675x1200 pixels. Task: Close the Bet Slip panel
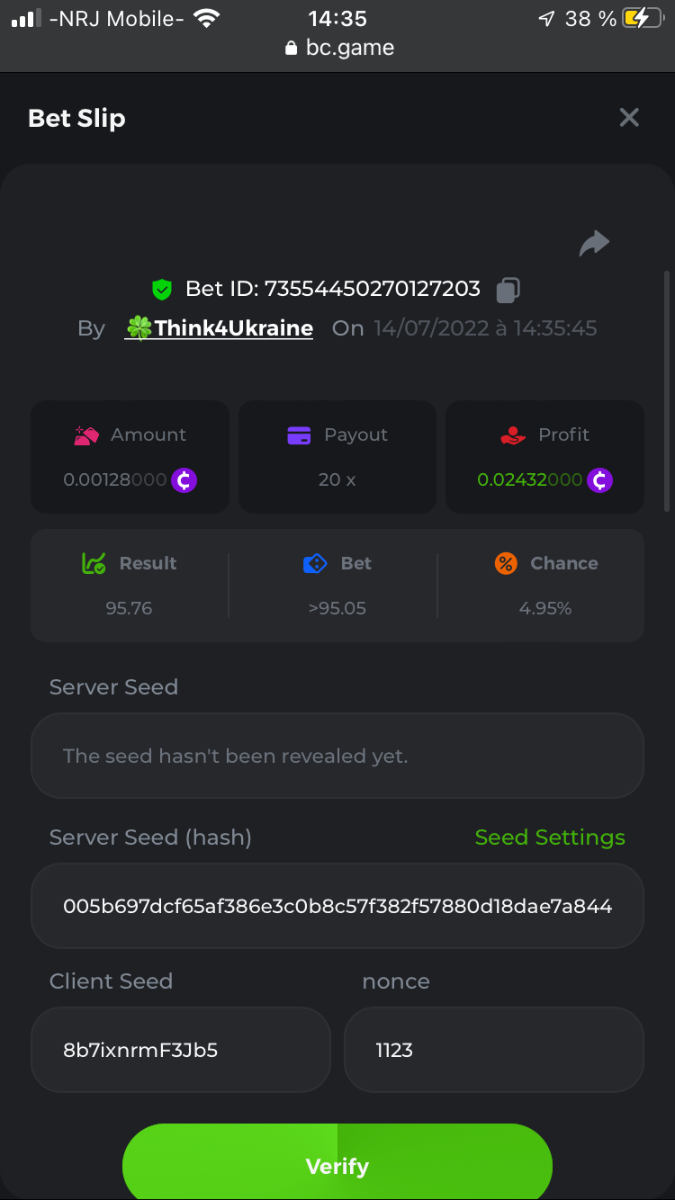[629, 118]
